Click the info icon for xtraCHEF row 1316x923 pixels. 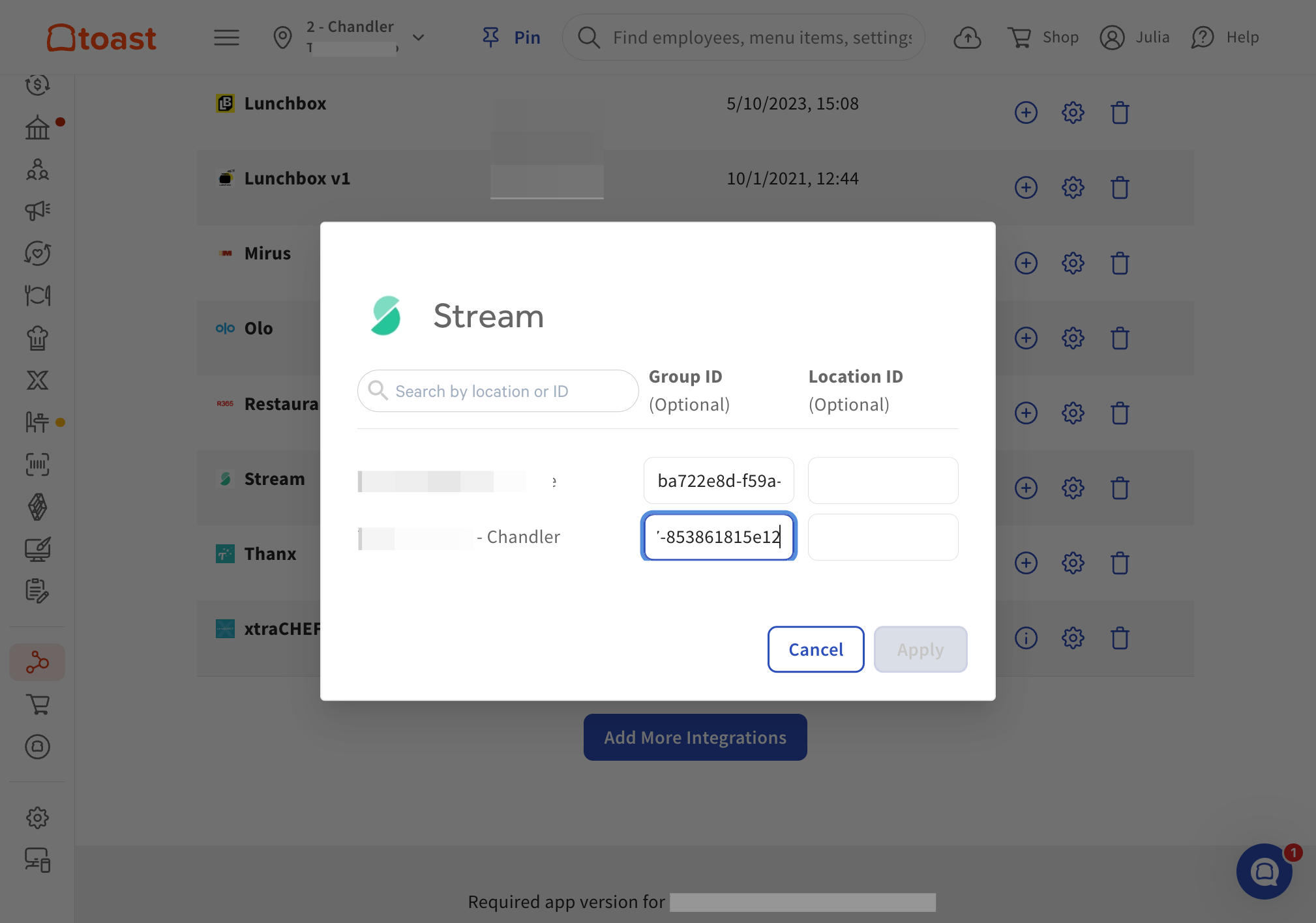click(x=1026, y=638)
